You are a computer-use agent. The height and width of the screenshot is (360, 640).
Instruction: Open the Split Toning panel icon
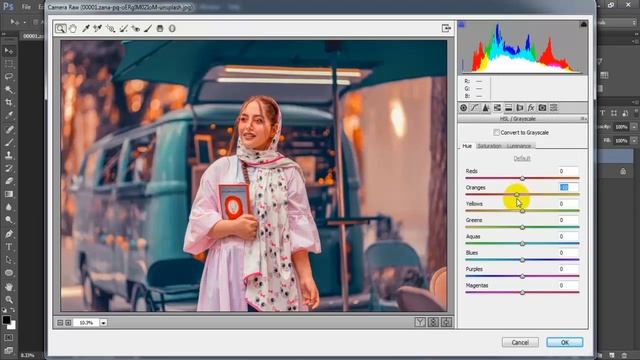pos(509,108)
